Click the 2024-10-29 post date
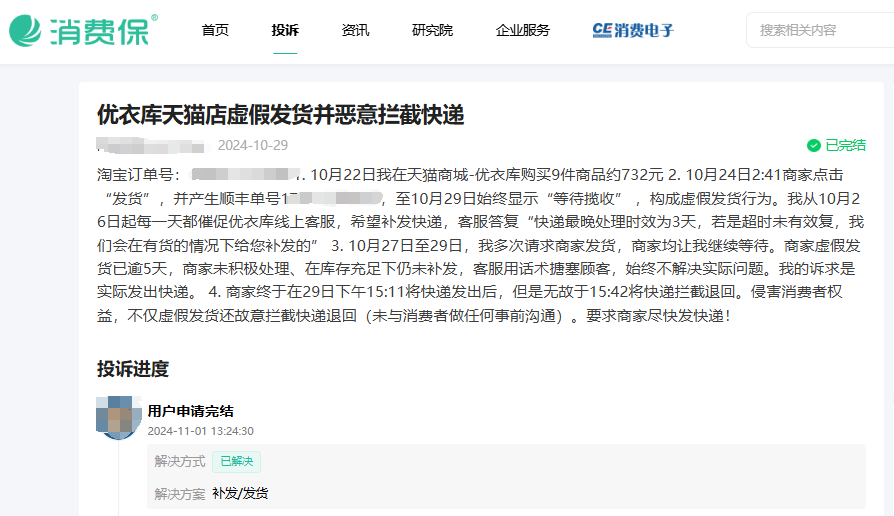This screenshot has width=894, height=516. (253, 145)
